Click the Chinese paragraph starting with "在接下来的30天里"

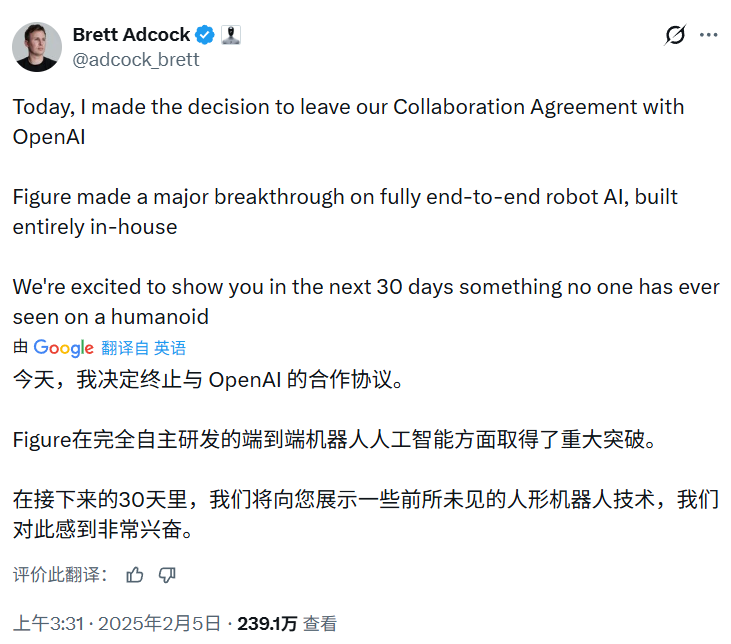(365, 513)
